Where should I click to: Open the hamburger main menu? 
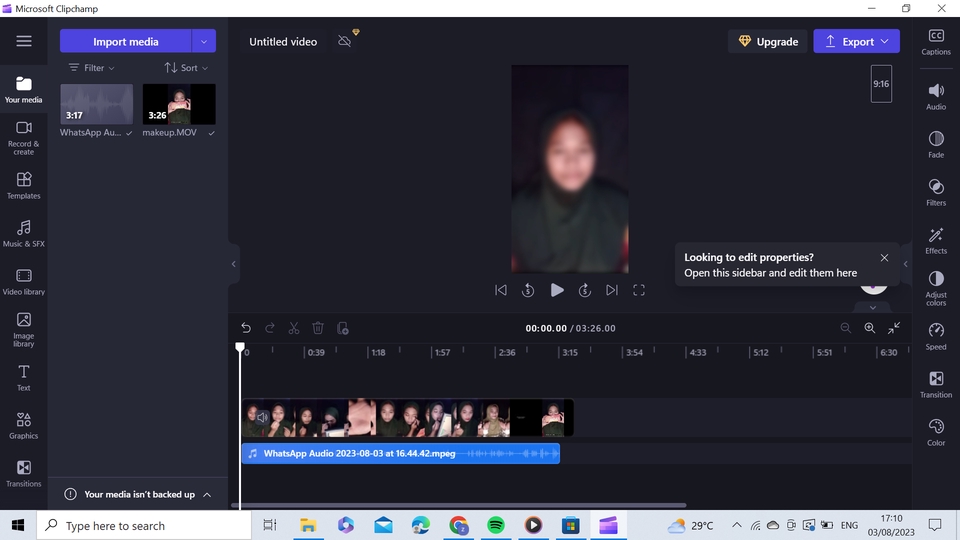coord(24,41)
